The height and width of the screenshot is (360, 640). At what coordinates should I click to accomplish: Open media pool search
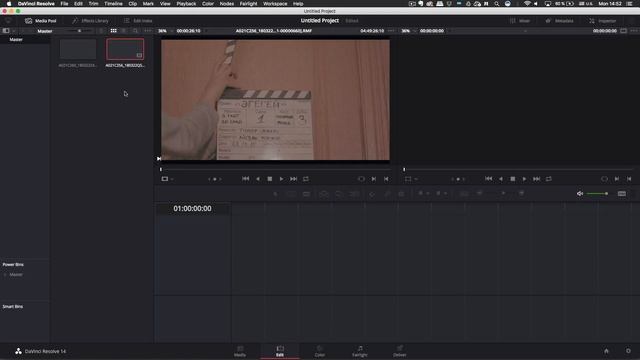click(136, 31)
